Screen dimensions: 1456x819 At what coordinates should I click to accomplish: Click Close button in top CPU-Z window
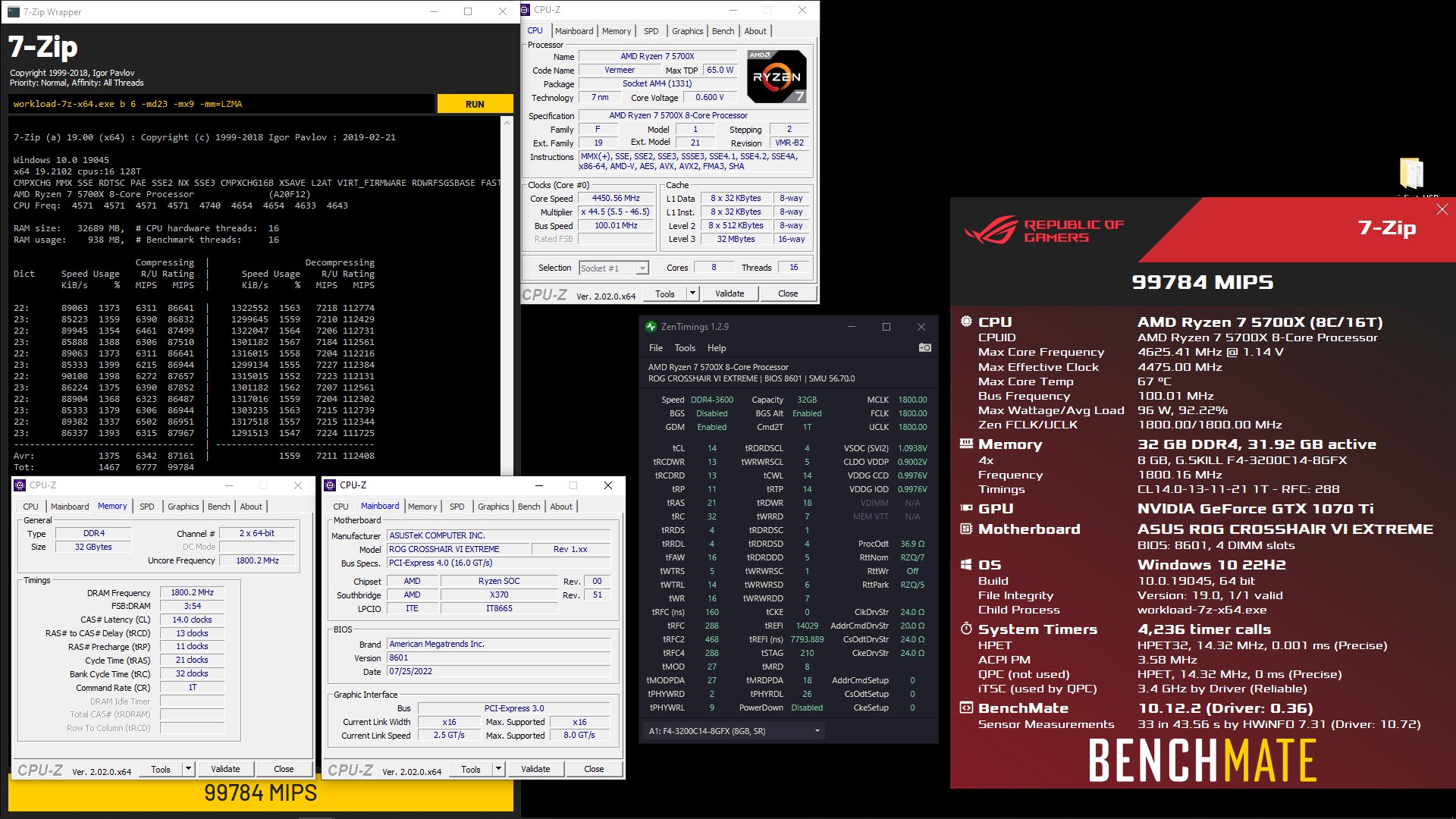pos(788,293)
